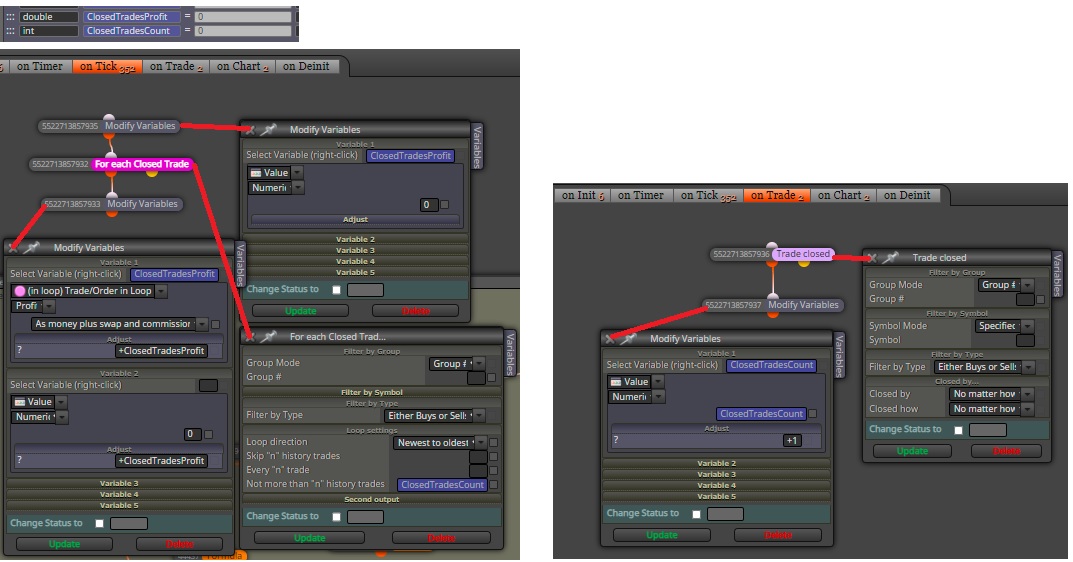1073x562 pixels.
Task: Toggle Change Status to checkbox in ClosedTradesCount panel
Action: click(x=696, y=513)
